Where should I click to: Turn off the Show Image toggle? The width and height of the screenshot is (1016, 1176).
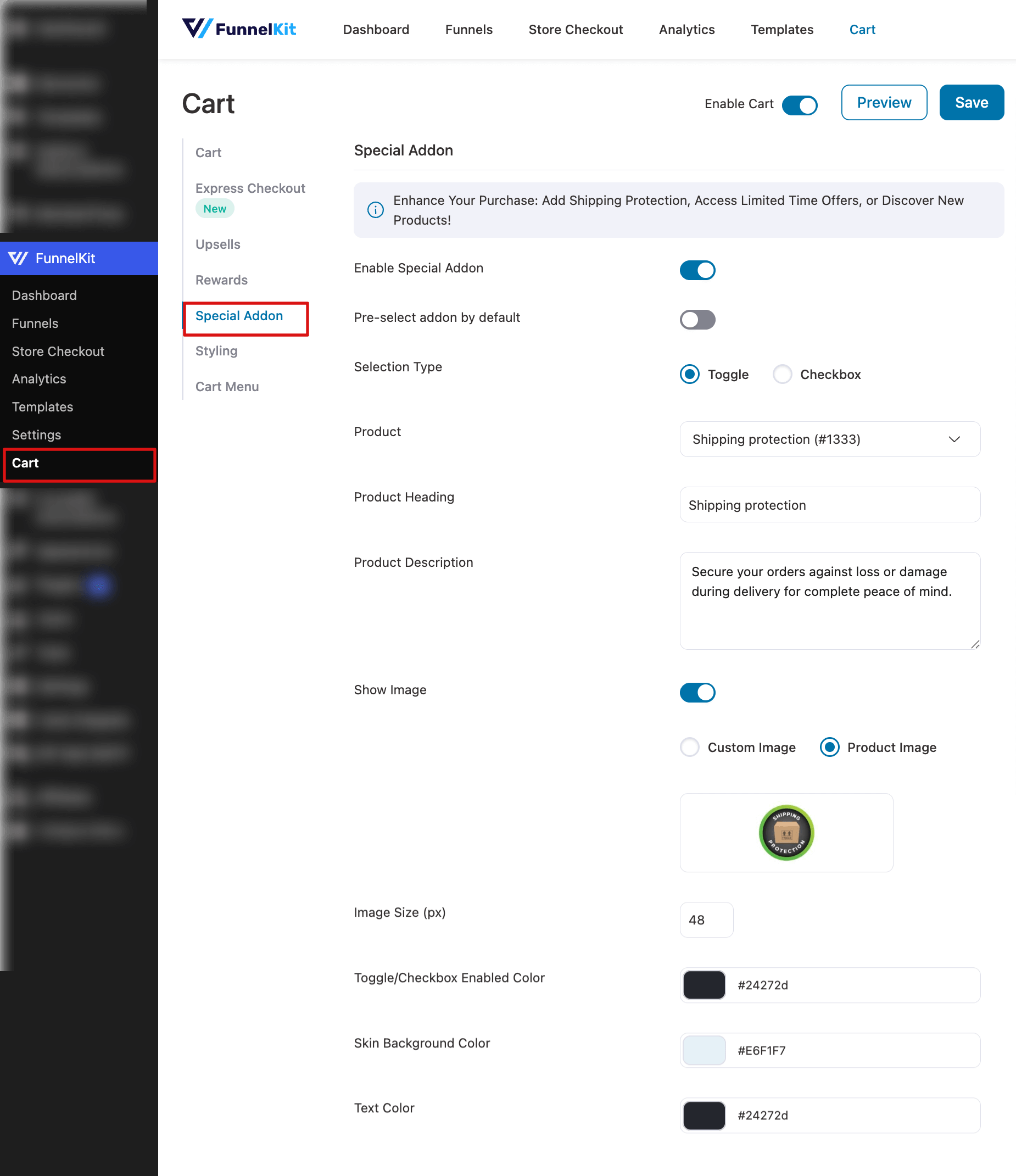click(697, 693)
